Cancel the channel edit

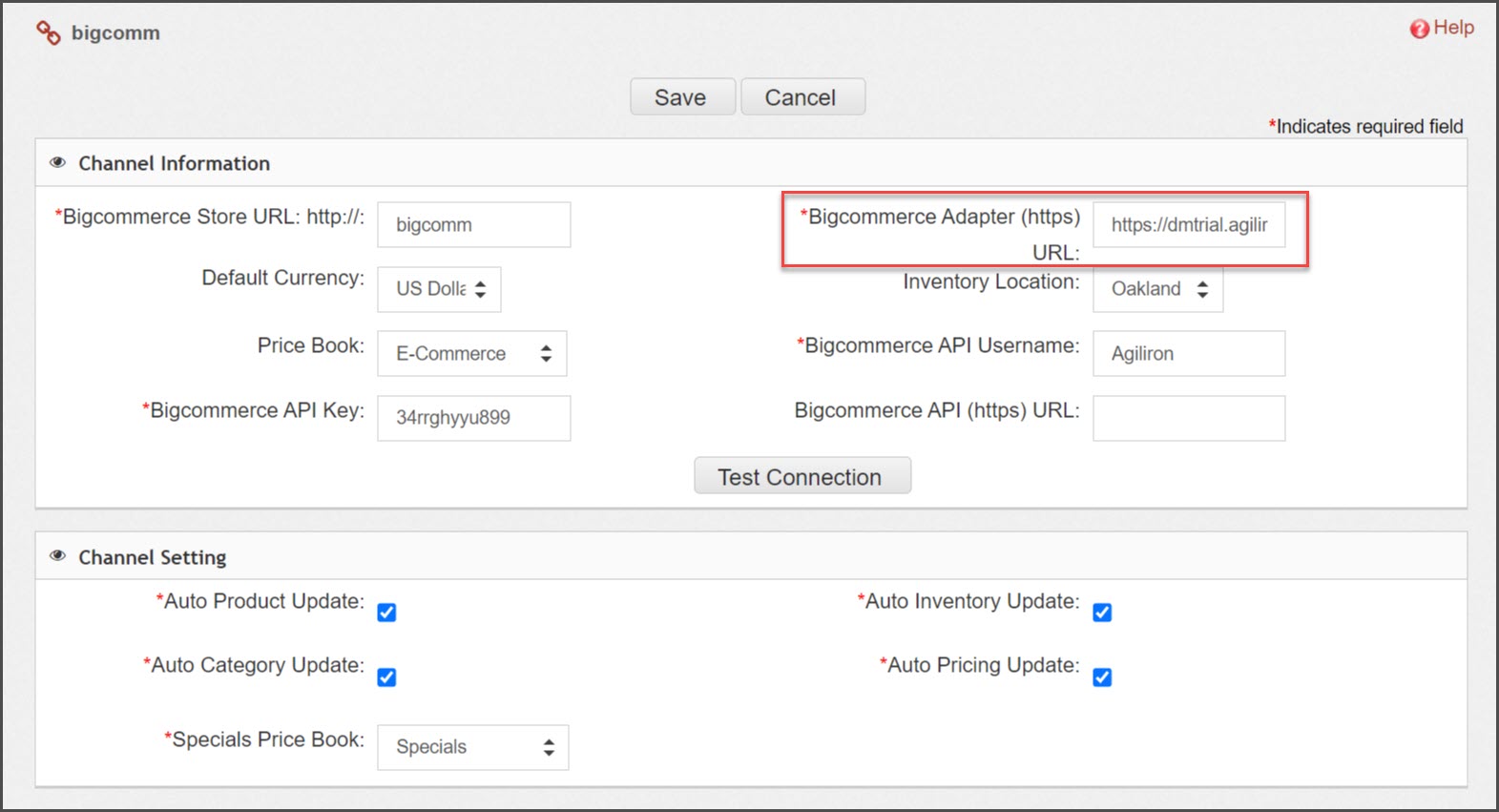click(802, 97)
